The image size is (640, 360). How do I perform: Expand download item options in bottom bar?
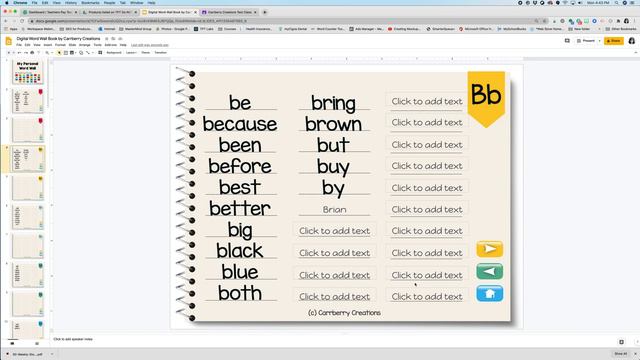[52, 354]
